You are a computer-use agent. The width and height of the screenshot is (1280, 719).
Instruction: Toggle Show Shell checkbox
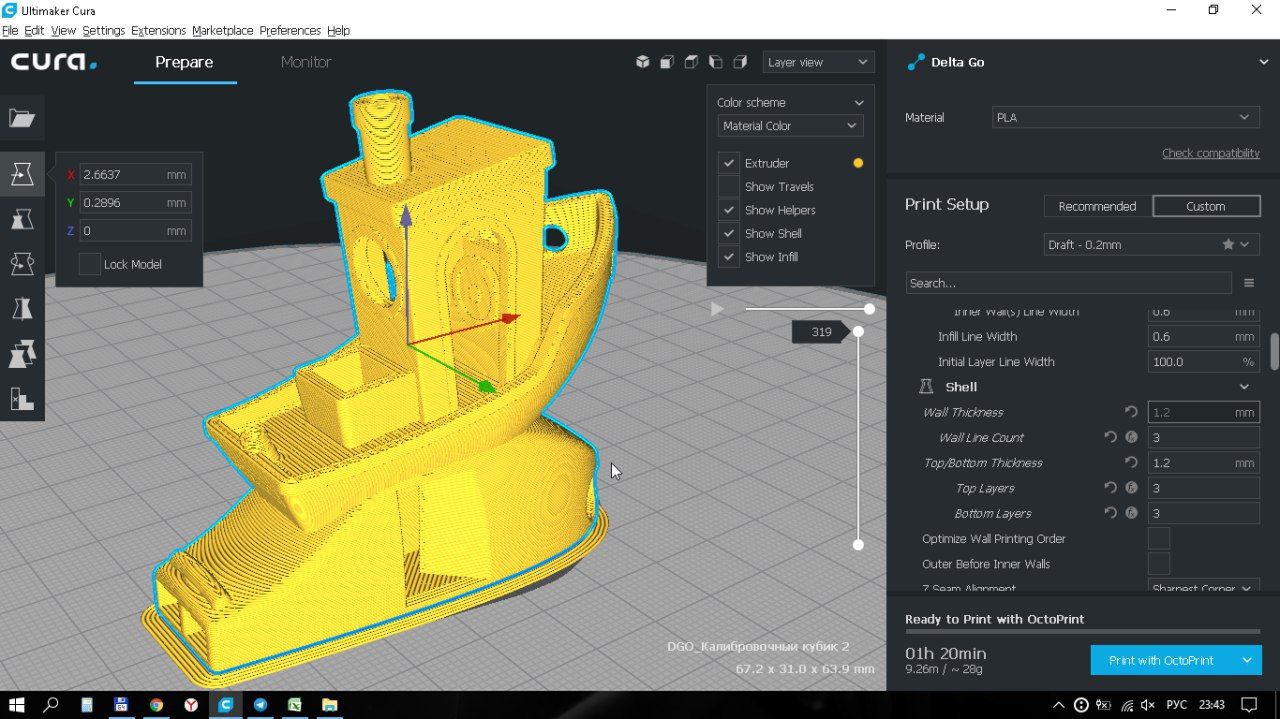[729, 233]
